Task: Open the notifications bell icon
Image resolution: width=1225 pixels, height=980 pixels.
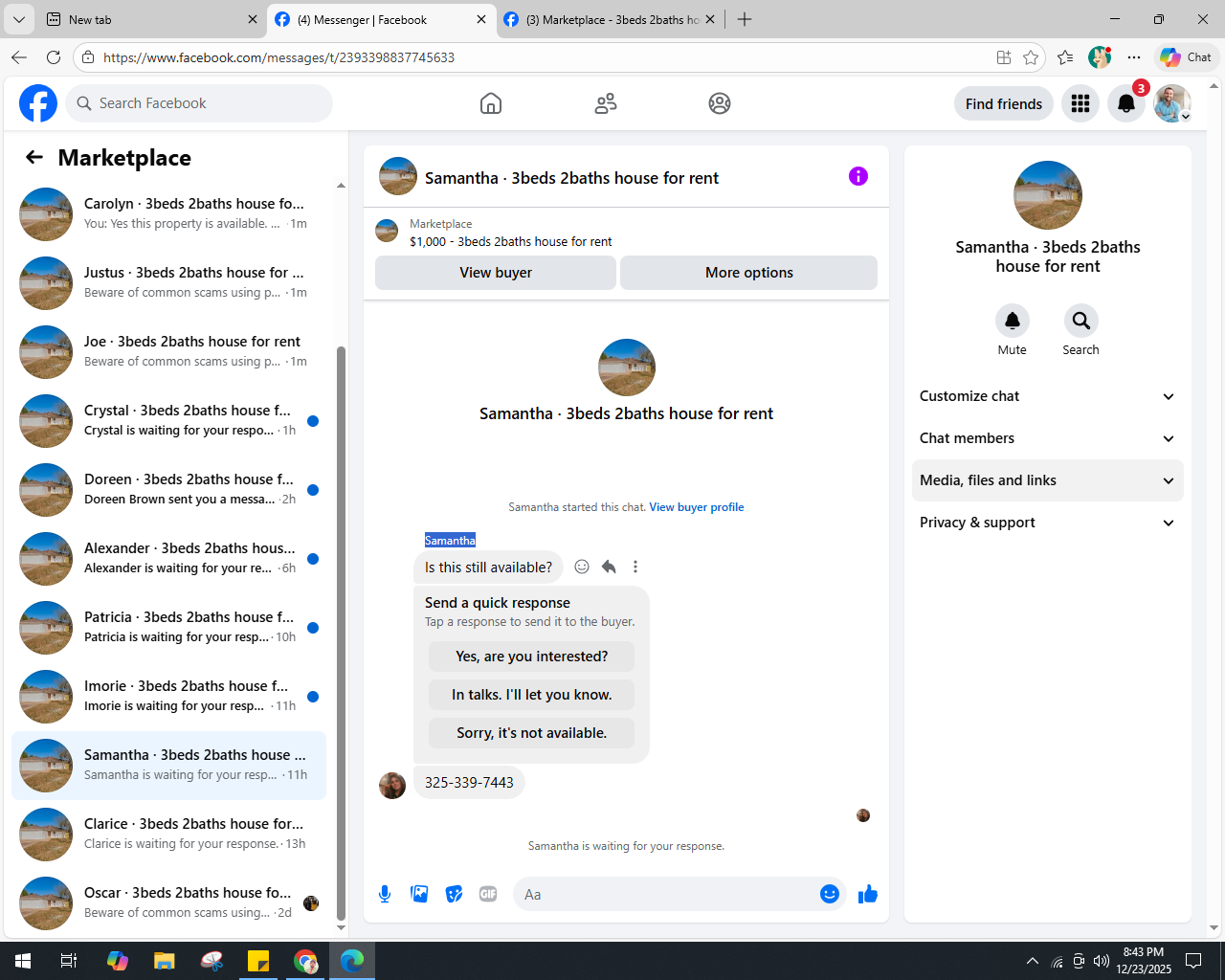Action: [1126, 103]
